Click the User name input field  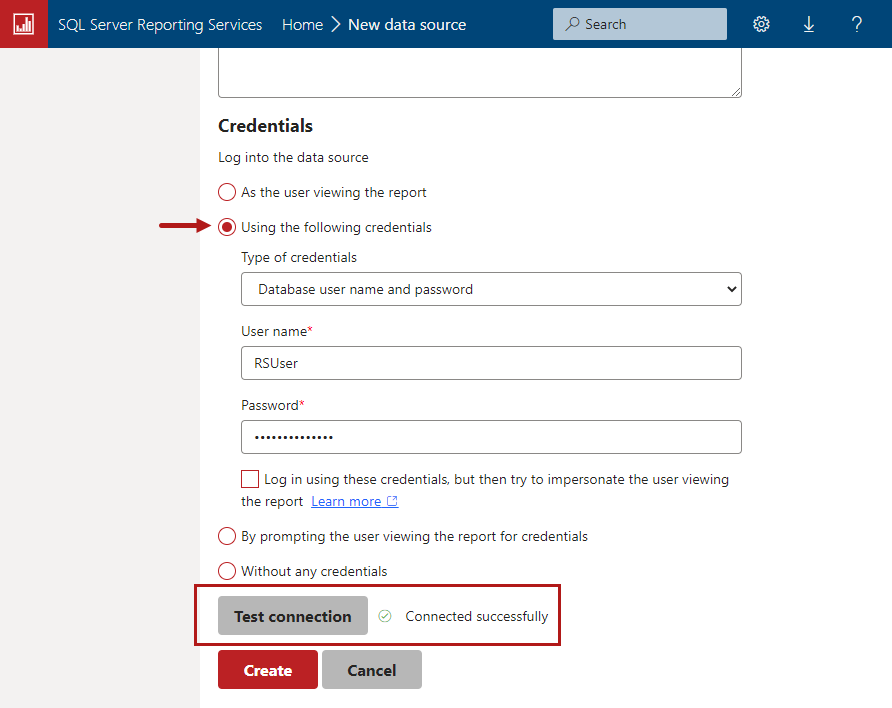tap(491, 363)
